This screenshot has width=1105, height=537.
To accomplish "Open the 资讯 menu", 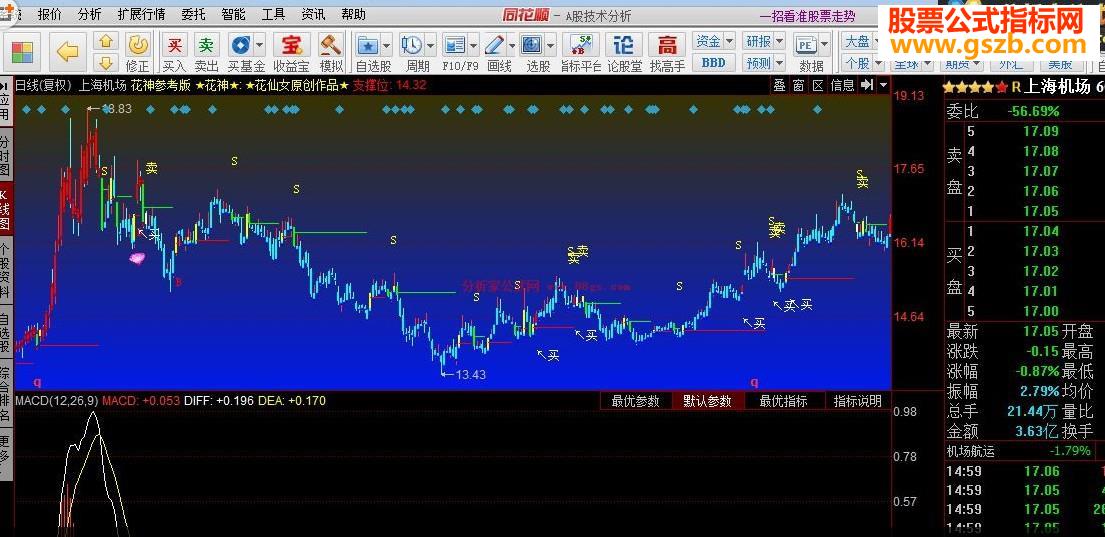I will pyautogui.click(x=314, y=14).
